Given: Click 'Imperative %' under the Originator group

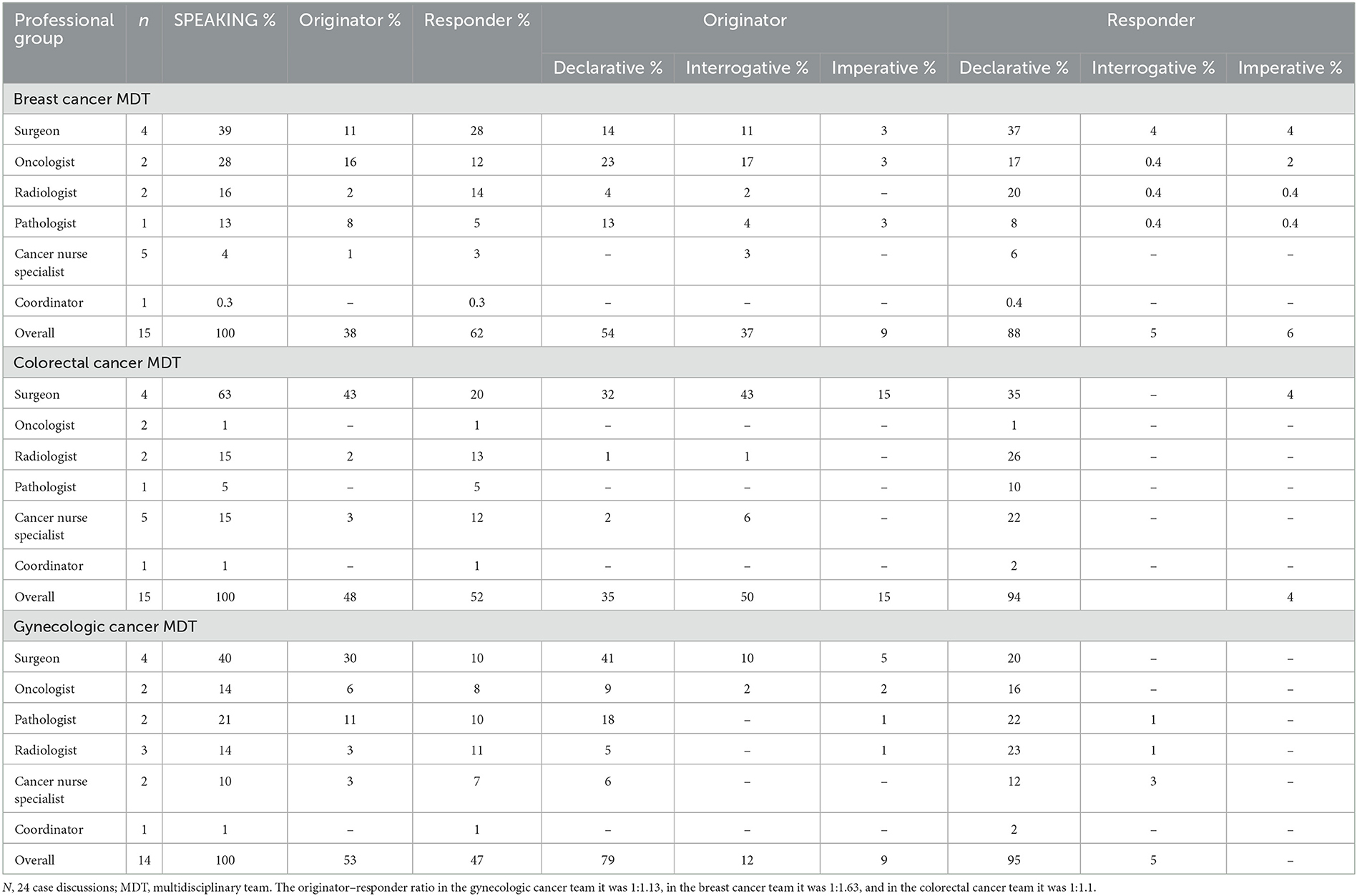Looking at the screenshot, I should [883, 68].
